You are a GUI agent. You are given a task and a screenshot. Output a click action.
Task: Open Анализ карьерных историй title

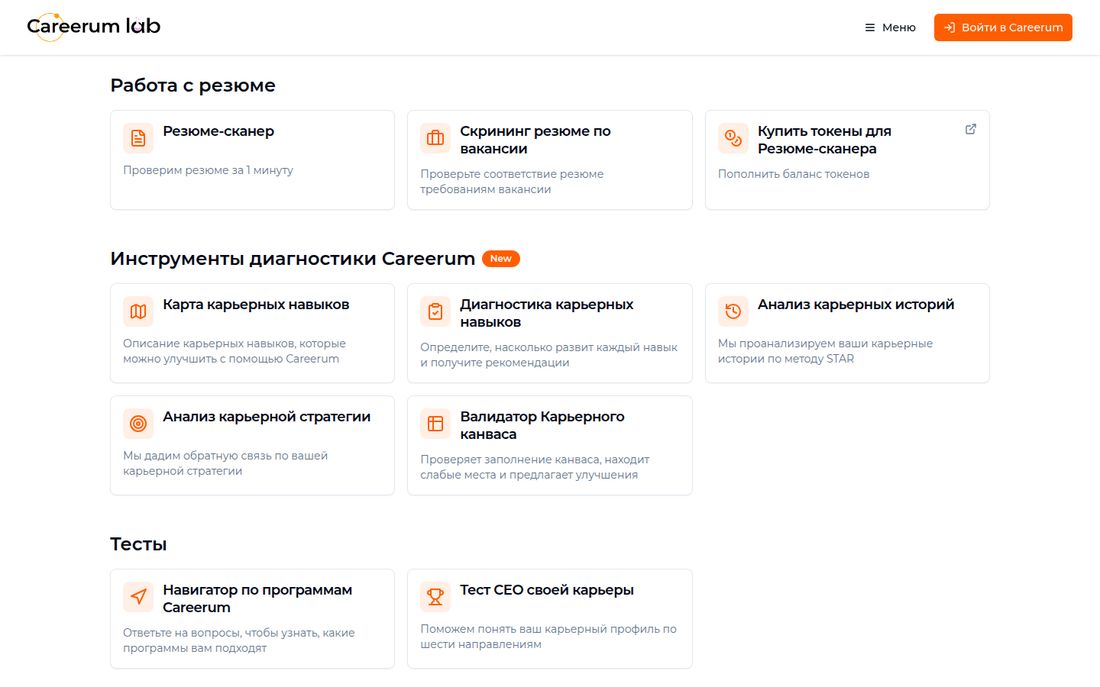[x=856, y=305]
